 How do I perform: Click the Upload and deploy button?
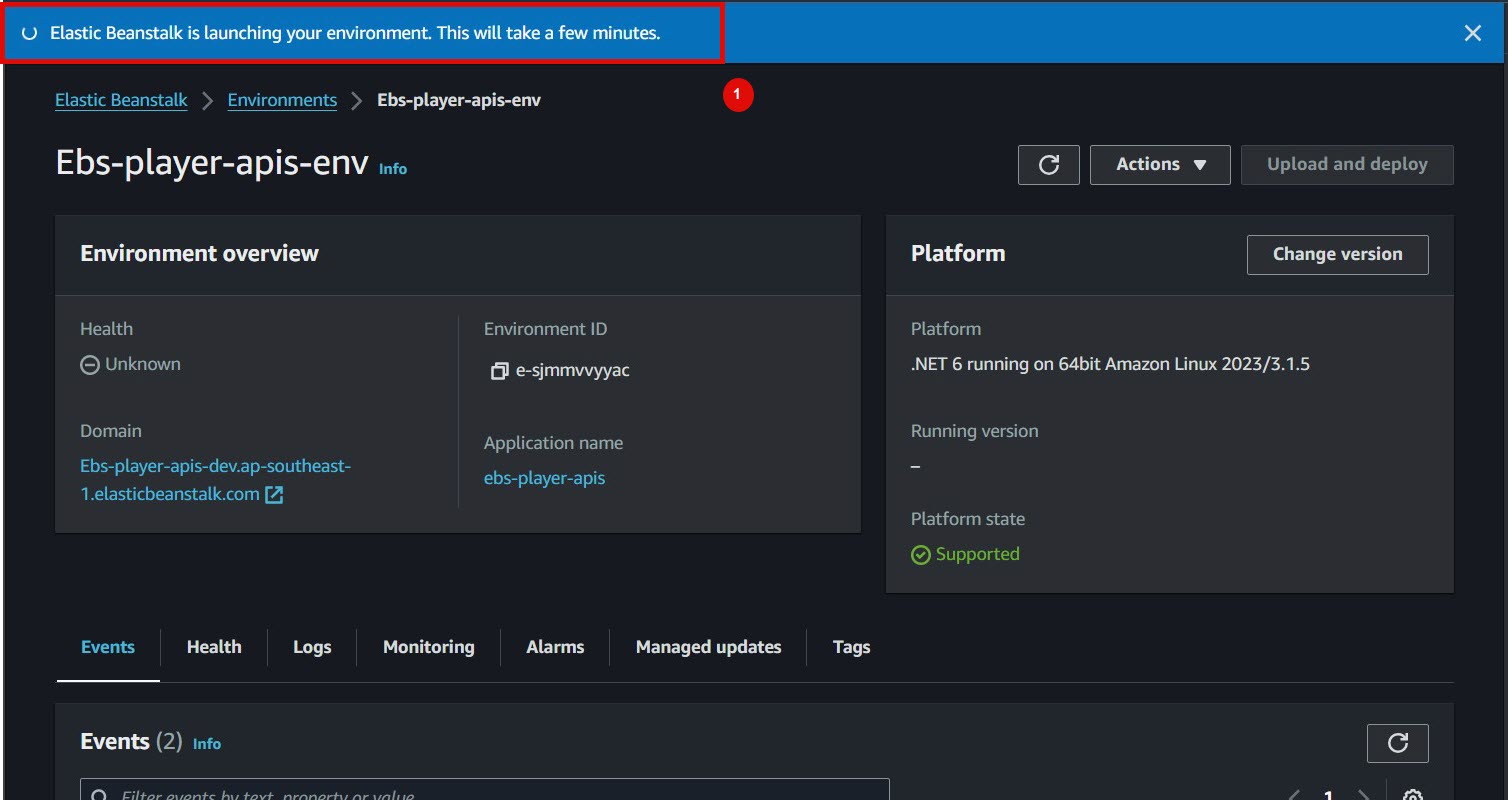click(x=1347, y=165)
